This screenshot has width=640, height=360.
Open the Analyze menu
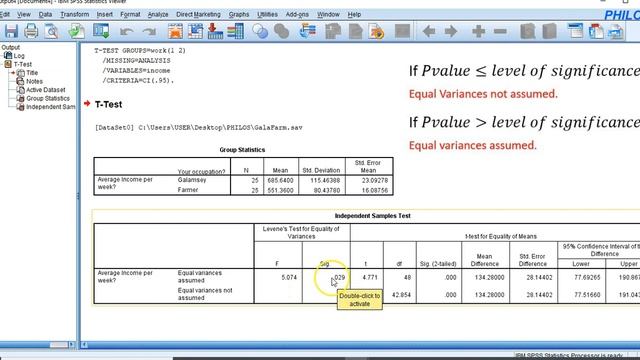pyautogui.click(x=158, y=14)
